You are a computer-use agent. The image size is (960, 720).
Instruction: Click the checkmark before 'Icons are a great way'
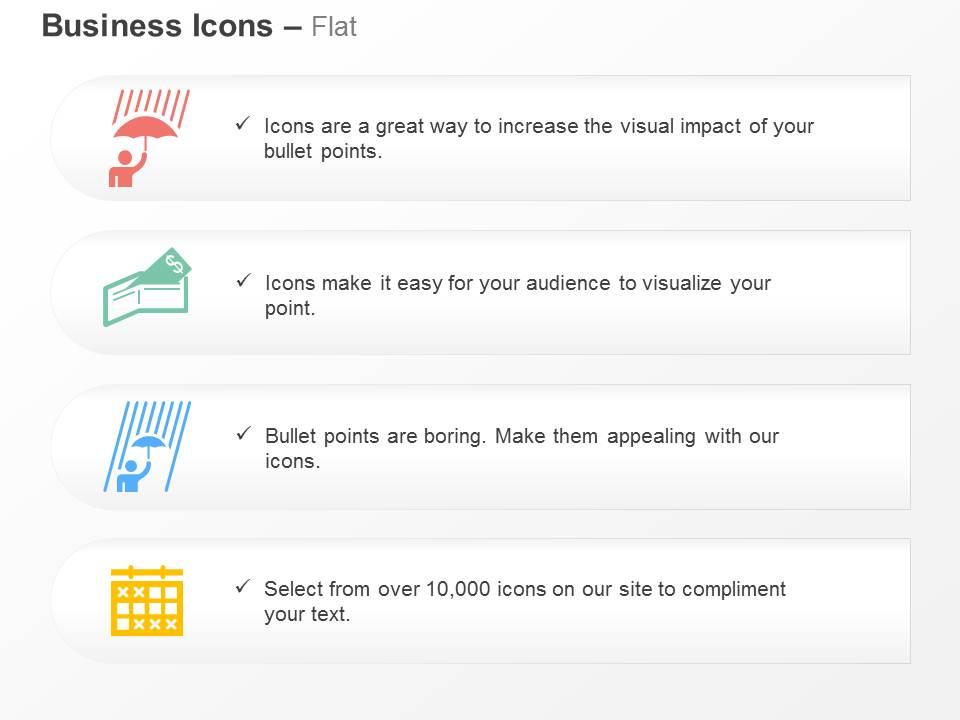242,124
